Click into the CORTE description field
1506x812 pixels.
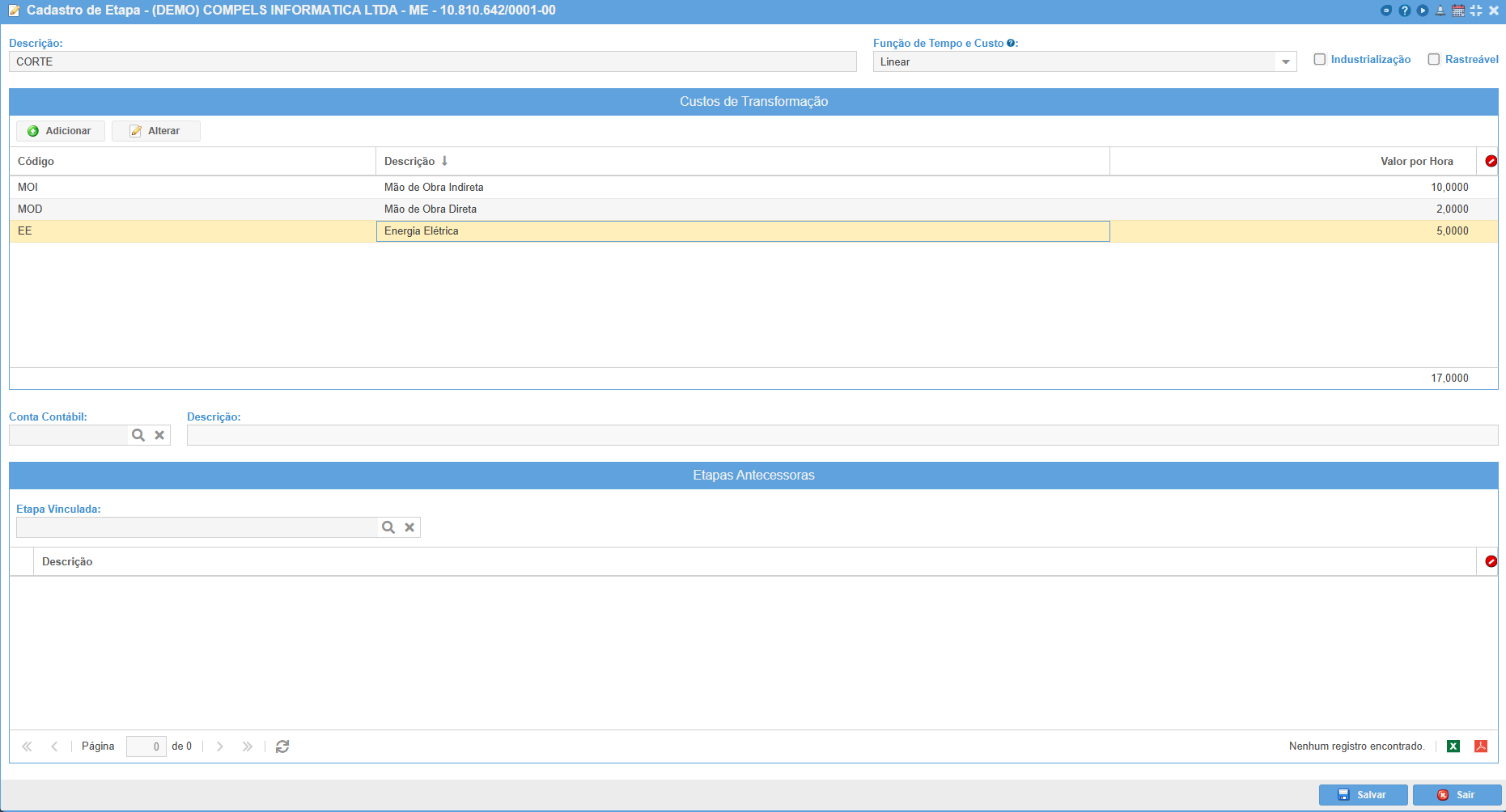tap(433, 61)
